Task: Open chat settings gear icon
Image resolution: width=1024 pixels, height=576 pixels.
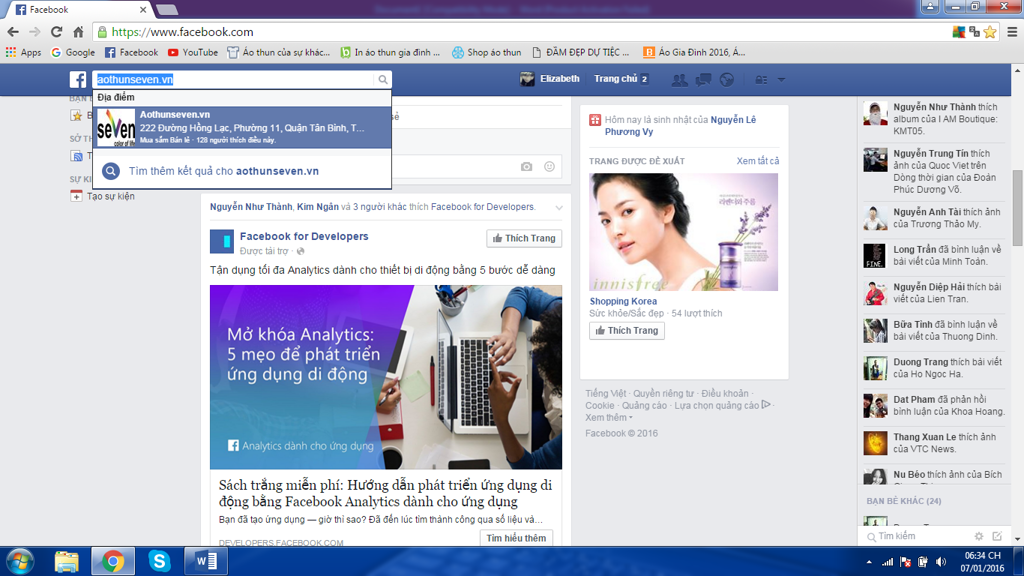Action: click(x=979, y=537)
